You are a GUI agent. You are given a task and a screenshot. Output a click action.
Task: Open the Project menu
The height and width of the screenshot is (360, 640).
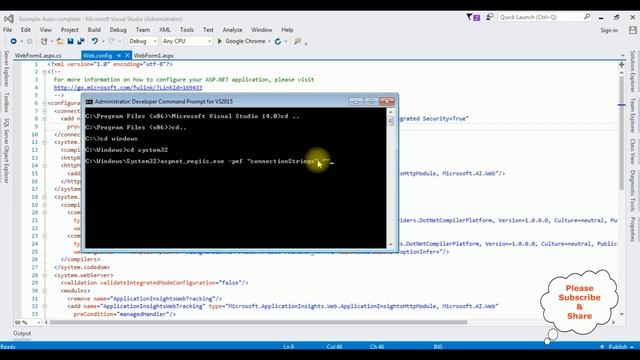(69, 30)
